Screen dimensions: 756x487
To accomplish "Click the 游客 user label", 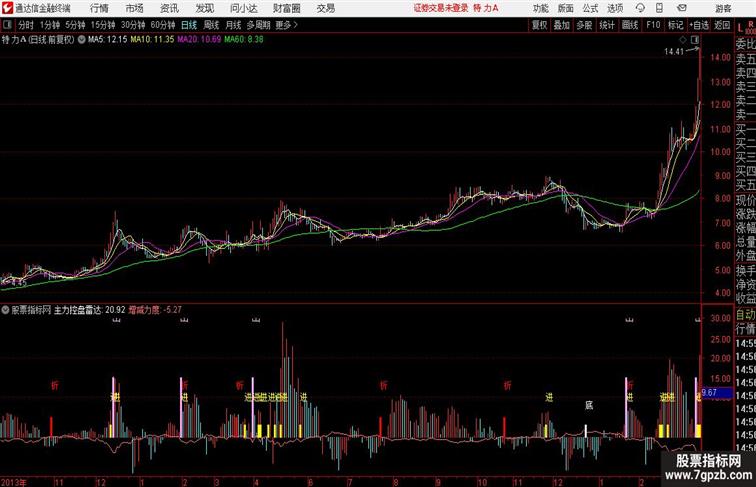I will tap(723, 8).
